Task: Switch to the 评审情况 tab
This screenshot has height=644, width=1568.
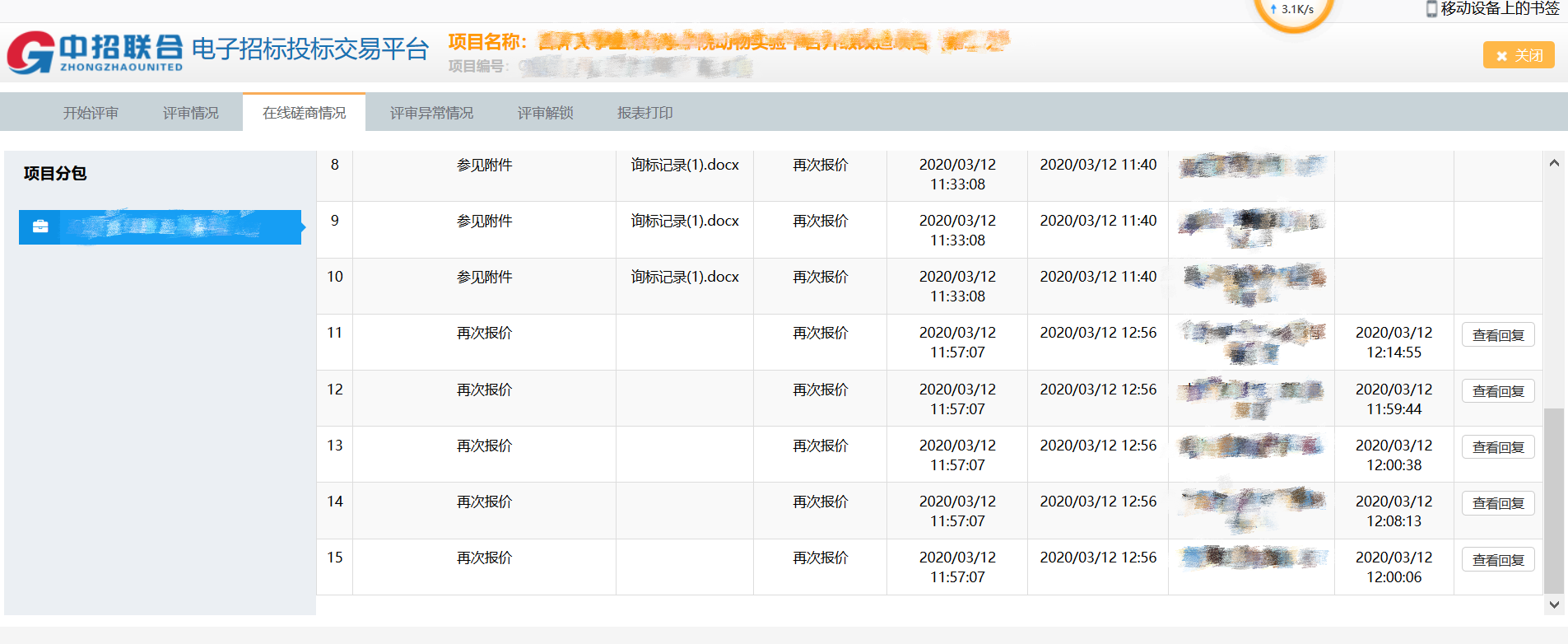Action: coord(190,113)
